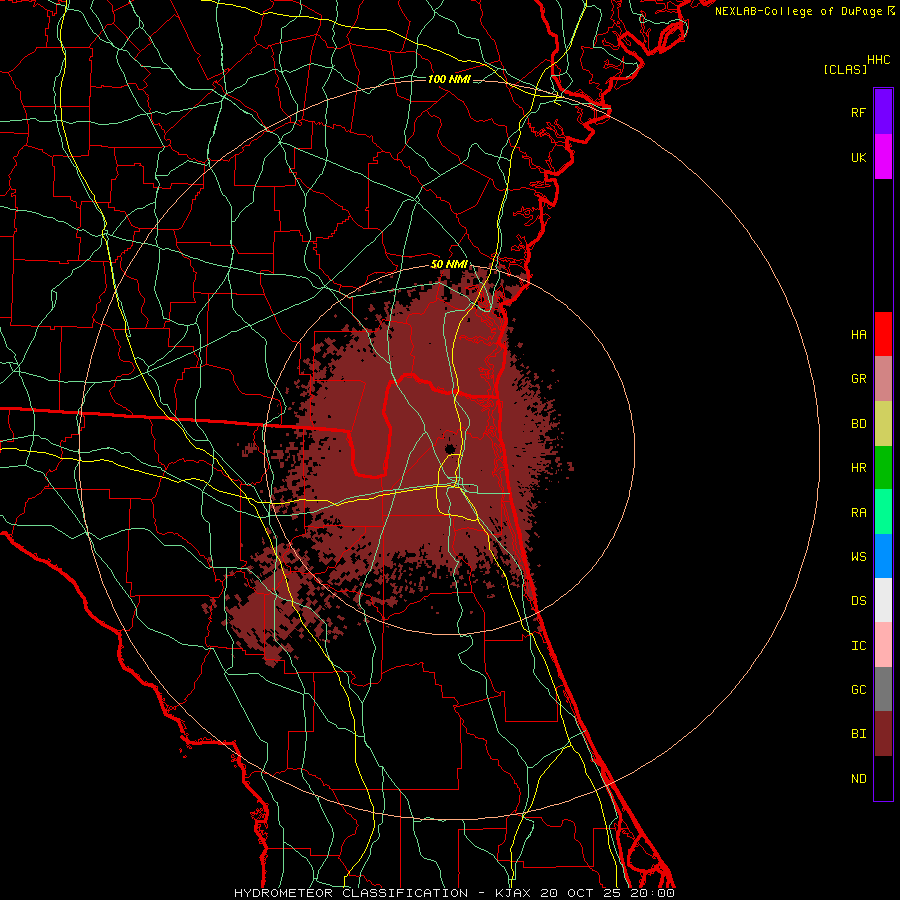
Task: Click the 'WS' legend label
Action: click(x=858, y=557)
